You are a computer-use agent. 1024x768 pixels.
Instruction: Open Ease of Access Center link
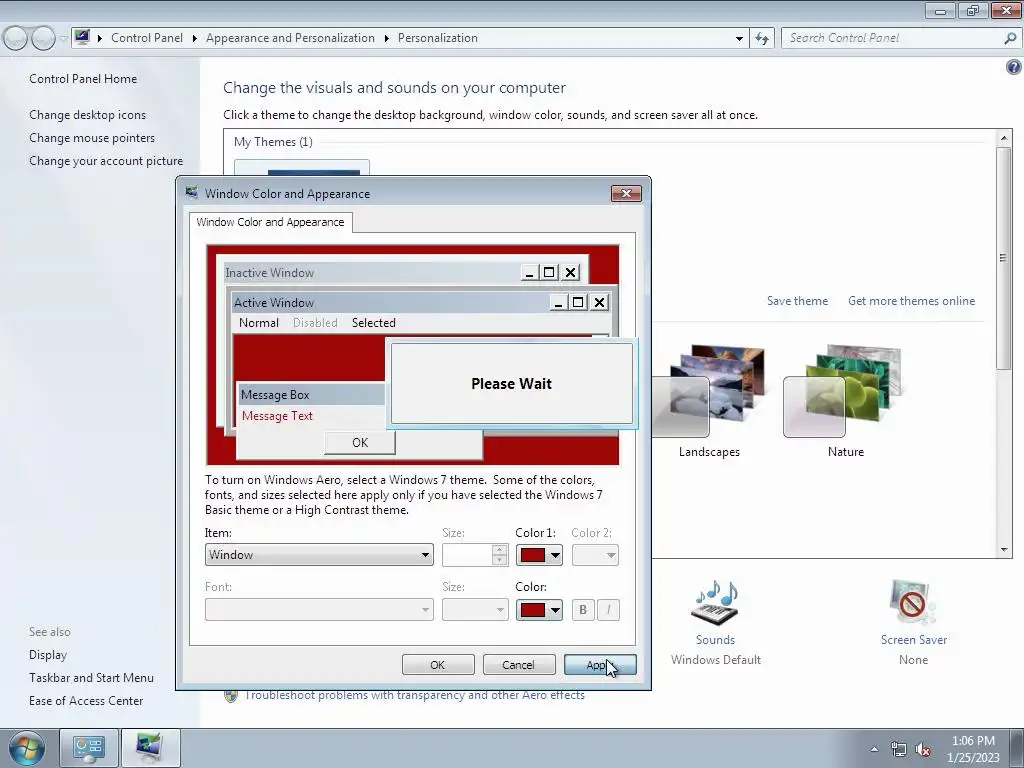[86, 701]
